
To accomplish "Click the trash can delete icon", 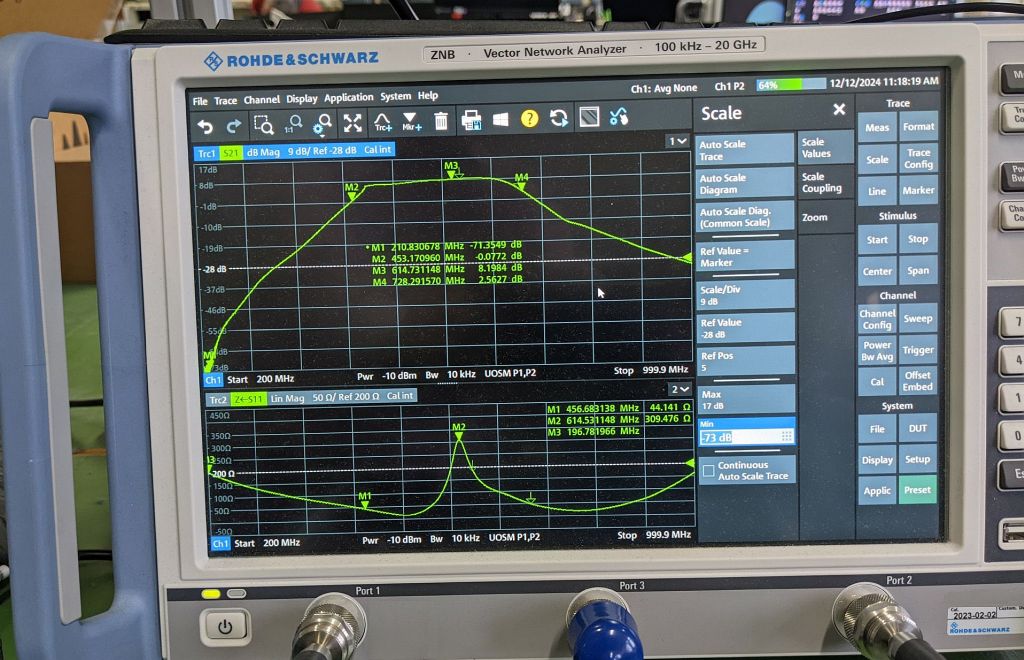I will (x=441, y=122).
